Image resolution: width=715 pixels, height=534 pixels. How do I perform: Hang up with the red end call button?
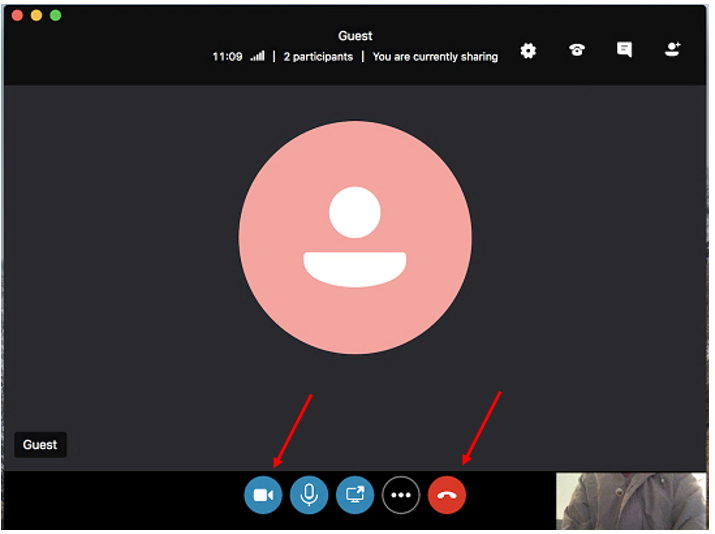[447, 494]
